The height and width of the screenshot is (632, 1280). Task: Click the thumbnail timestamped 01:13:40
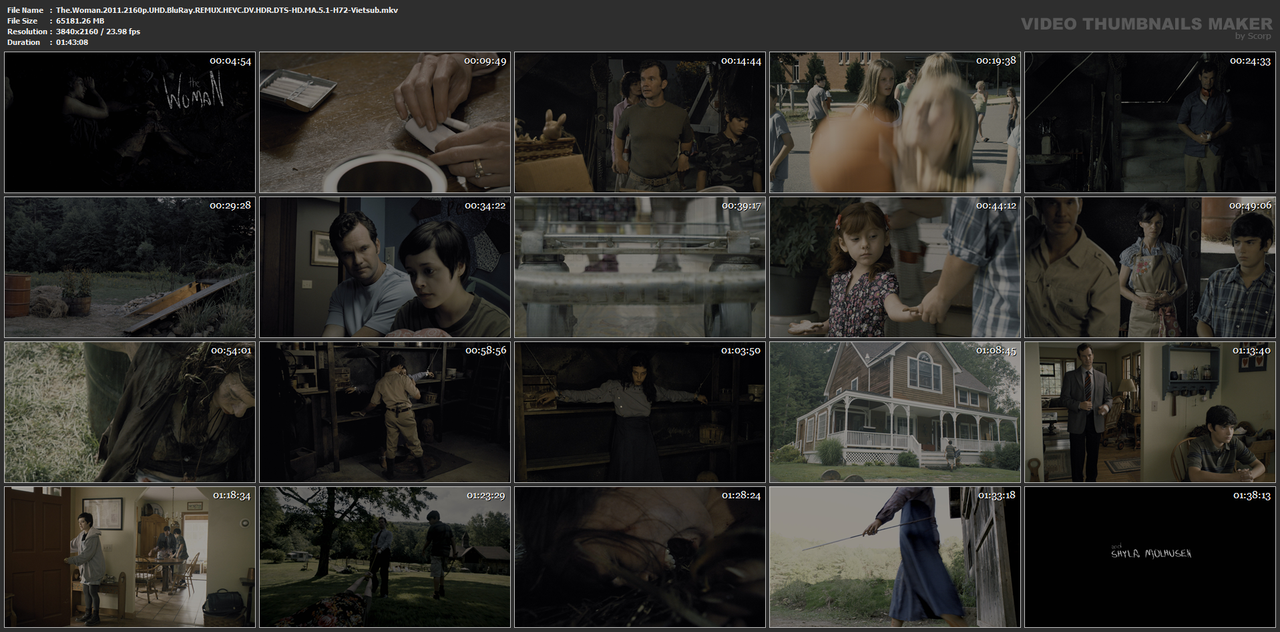tap(1150, 412)
